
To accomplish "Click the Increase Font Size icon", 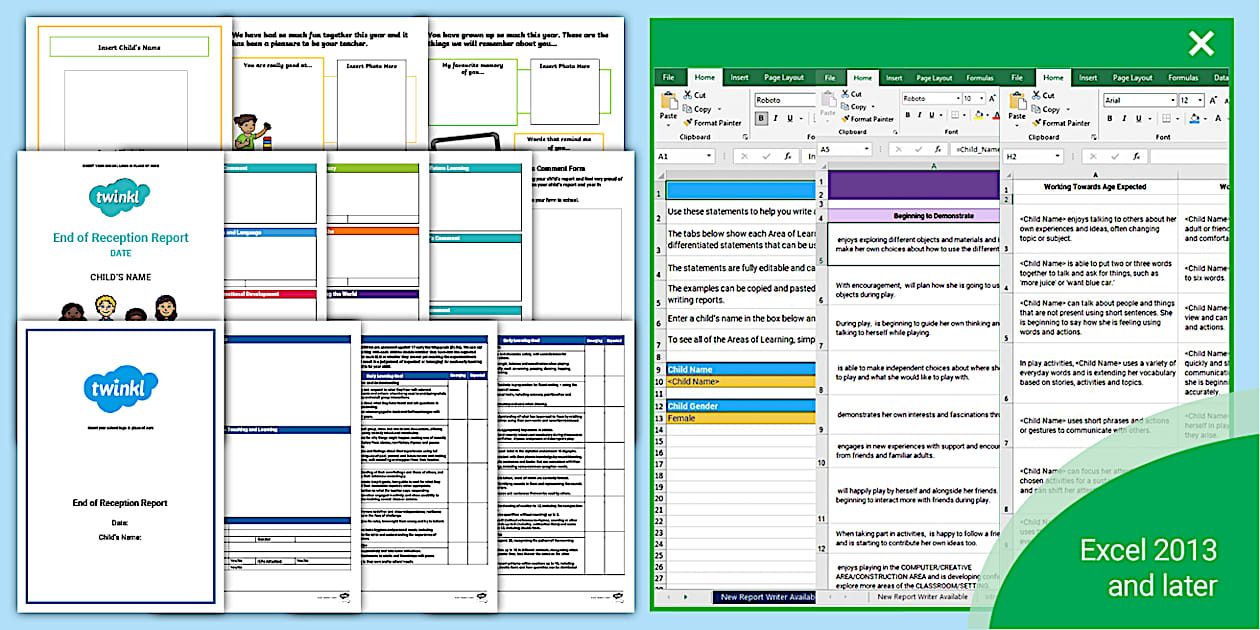I will [1213, 100].
